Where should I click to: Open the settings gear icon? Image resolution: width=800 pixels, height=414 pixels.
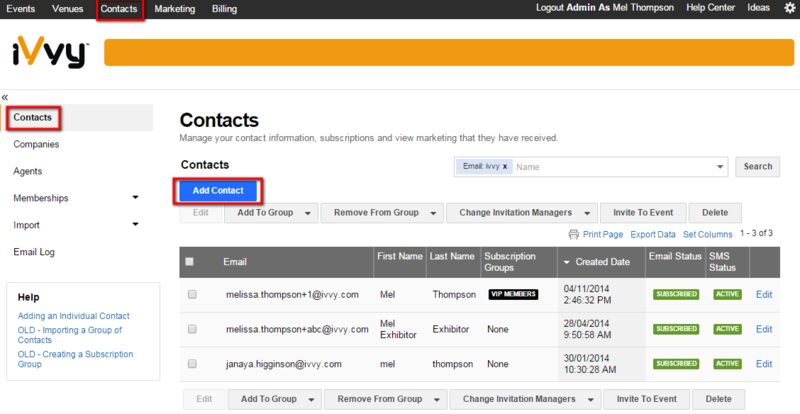point(789,8)
